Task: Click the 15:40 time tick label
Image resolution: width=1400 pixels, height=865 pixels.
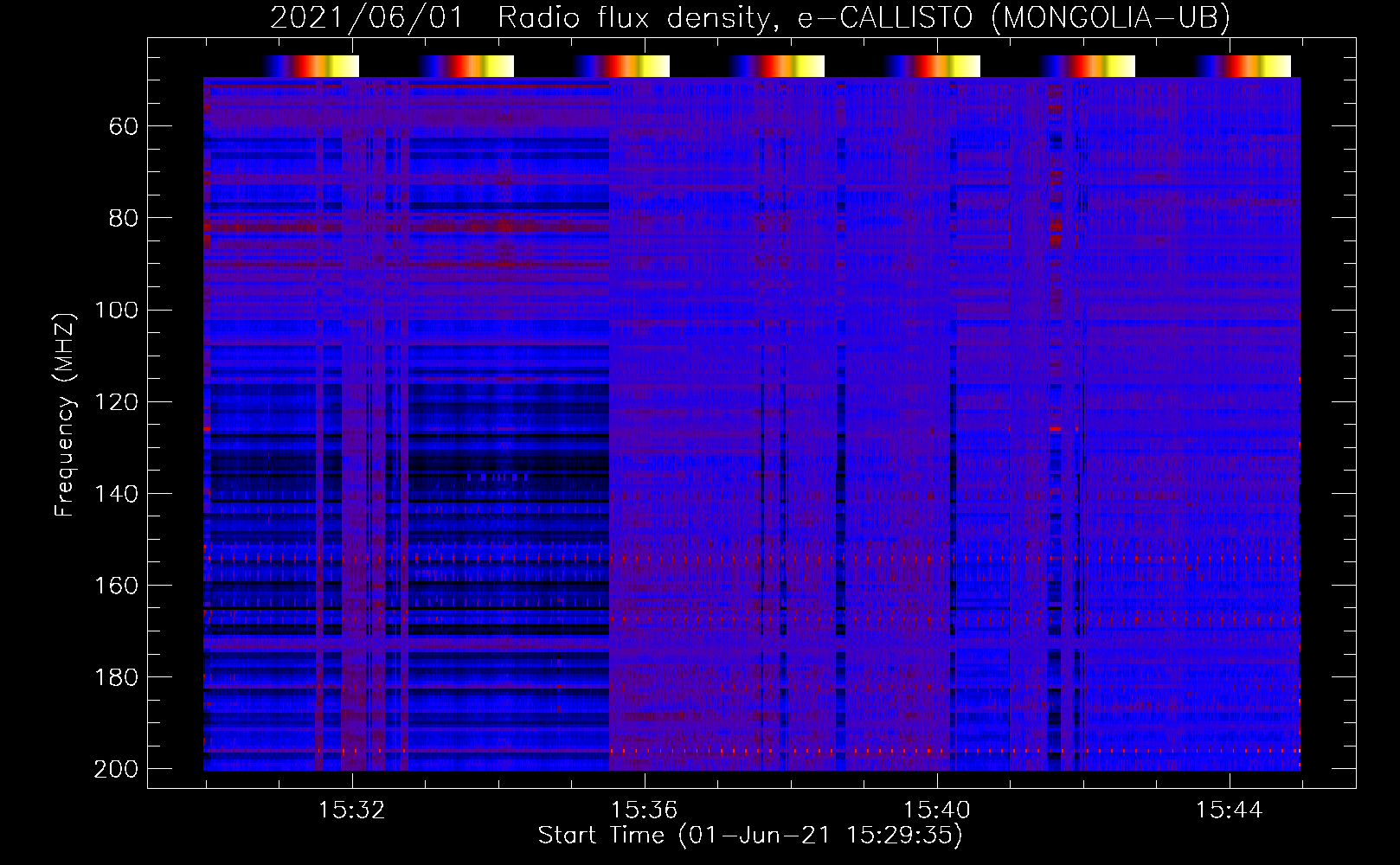Action: (x=937, y=811)
